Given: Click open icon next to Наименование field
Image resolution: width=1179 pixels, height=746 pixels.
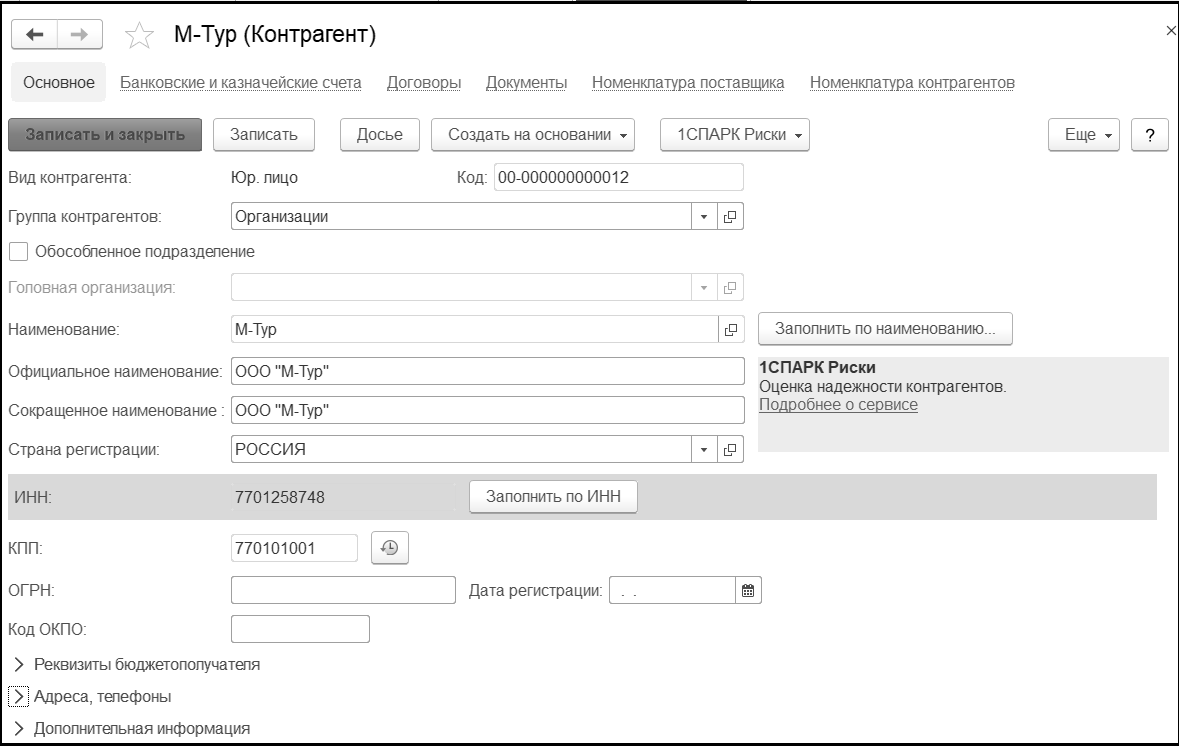Looking at the screenshot, I should click(730, 329).
